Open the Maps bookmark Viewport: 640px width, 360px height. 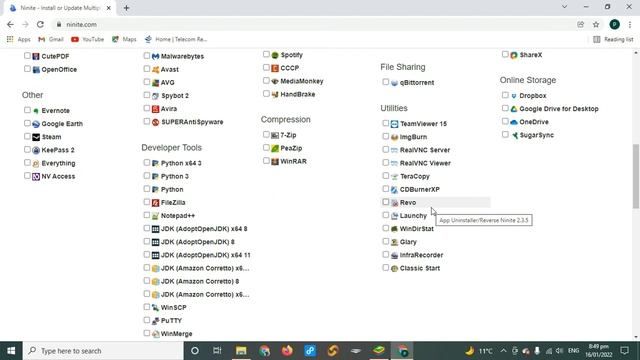pos(124,39)
